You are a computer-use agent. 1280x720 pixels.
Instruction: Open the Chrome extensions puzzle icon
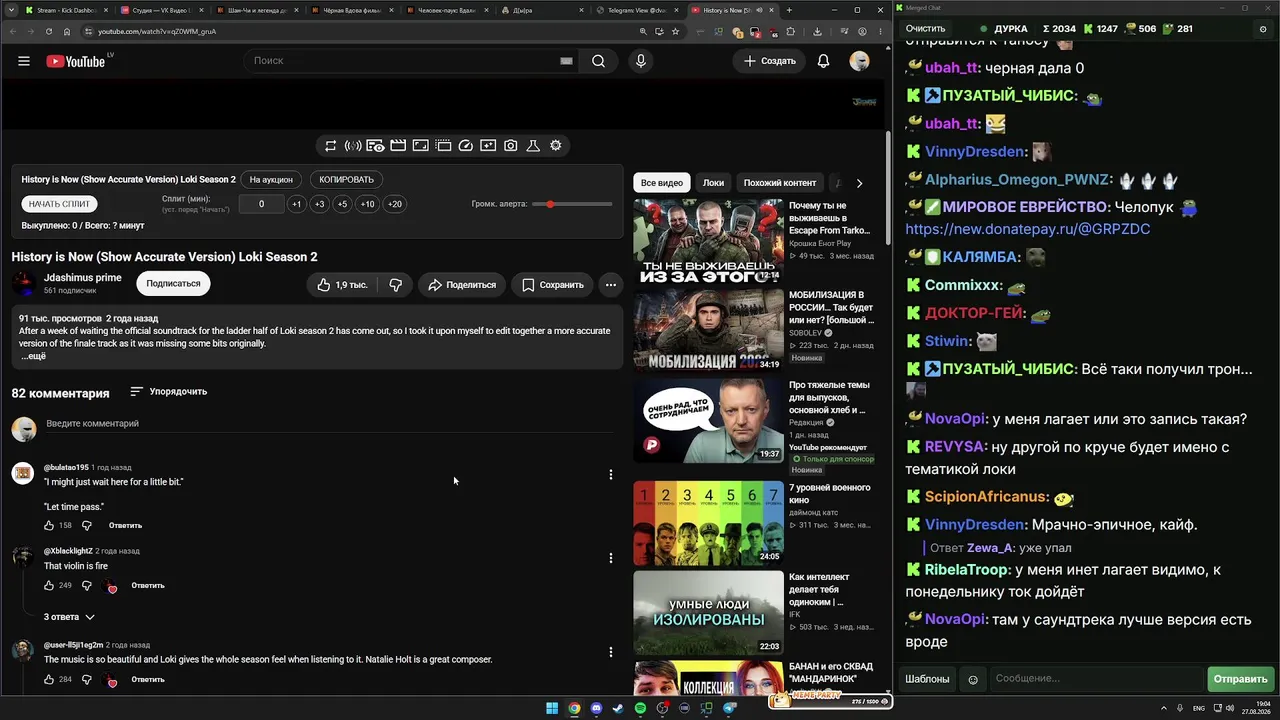pos(790,31)
